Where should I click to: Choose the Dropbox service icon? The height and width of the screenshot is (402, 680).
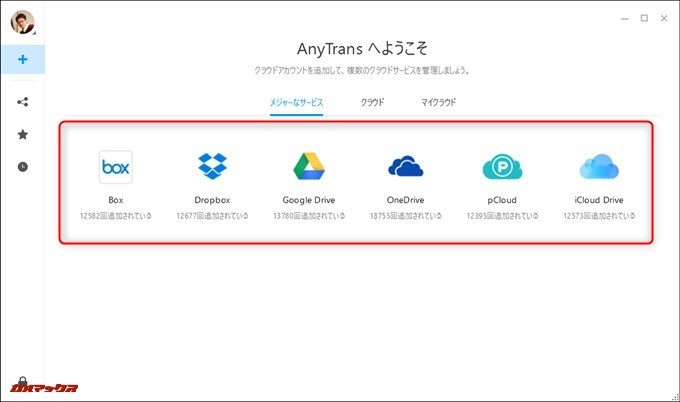coord(212,166)
